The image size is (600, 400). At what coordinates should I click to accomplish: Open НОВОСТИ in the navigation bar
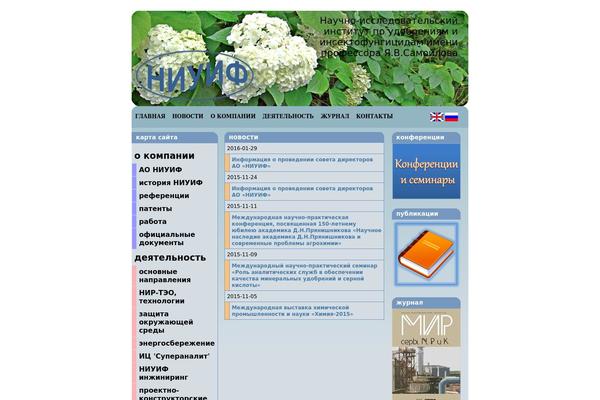[x=188, y=116]
